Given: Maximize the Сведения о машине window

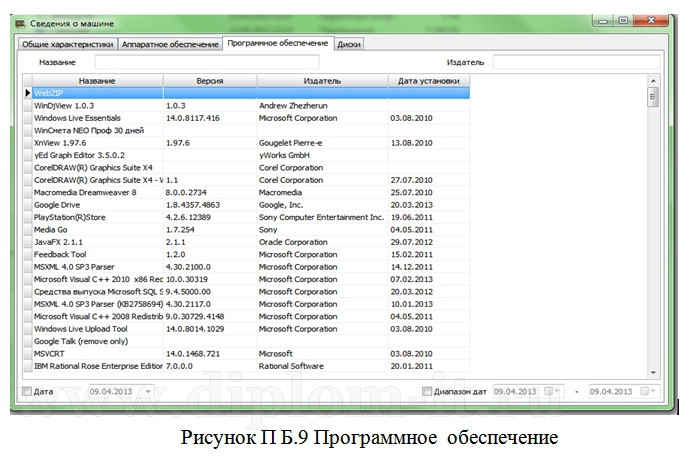Looking at the screenshot, I should [623, 20].
